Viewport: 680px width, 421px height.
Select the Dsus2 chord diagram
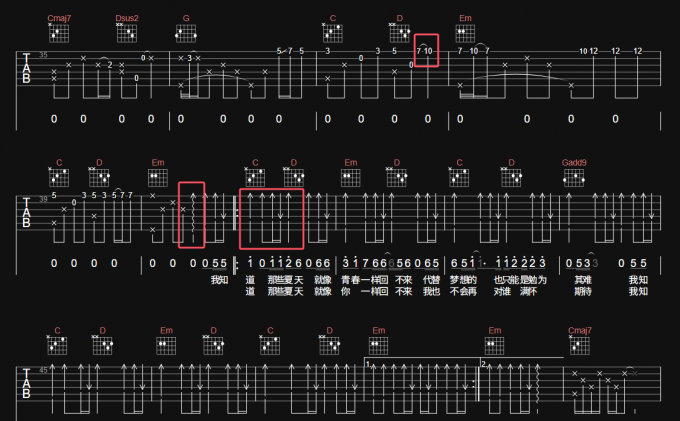[127, 34]
